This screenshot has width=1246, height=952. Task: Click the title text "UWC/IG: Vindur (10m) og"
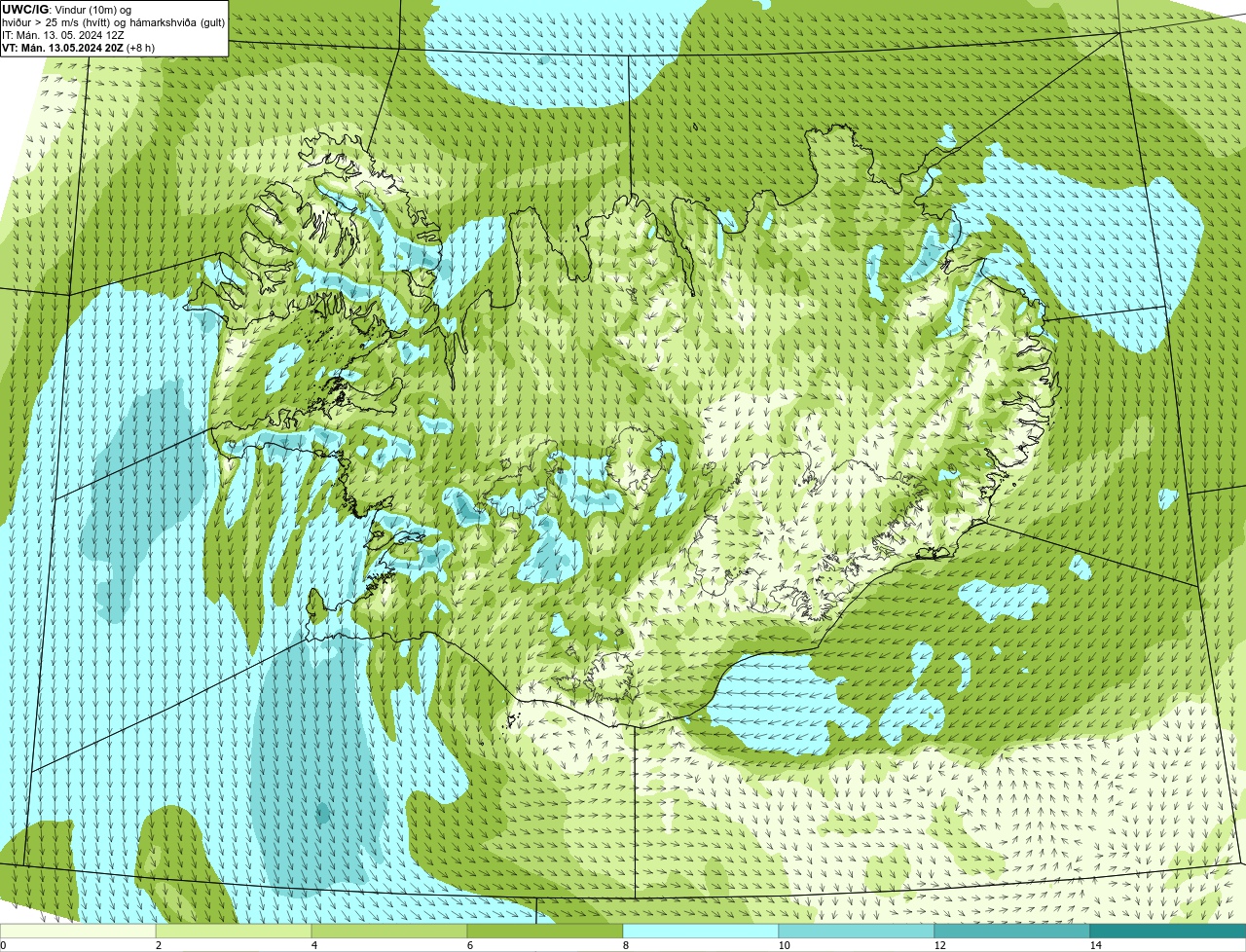67,9
